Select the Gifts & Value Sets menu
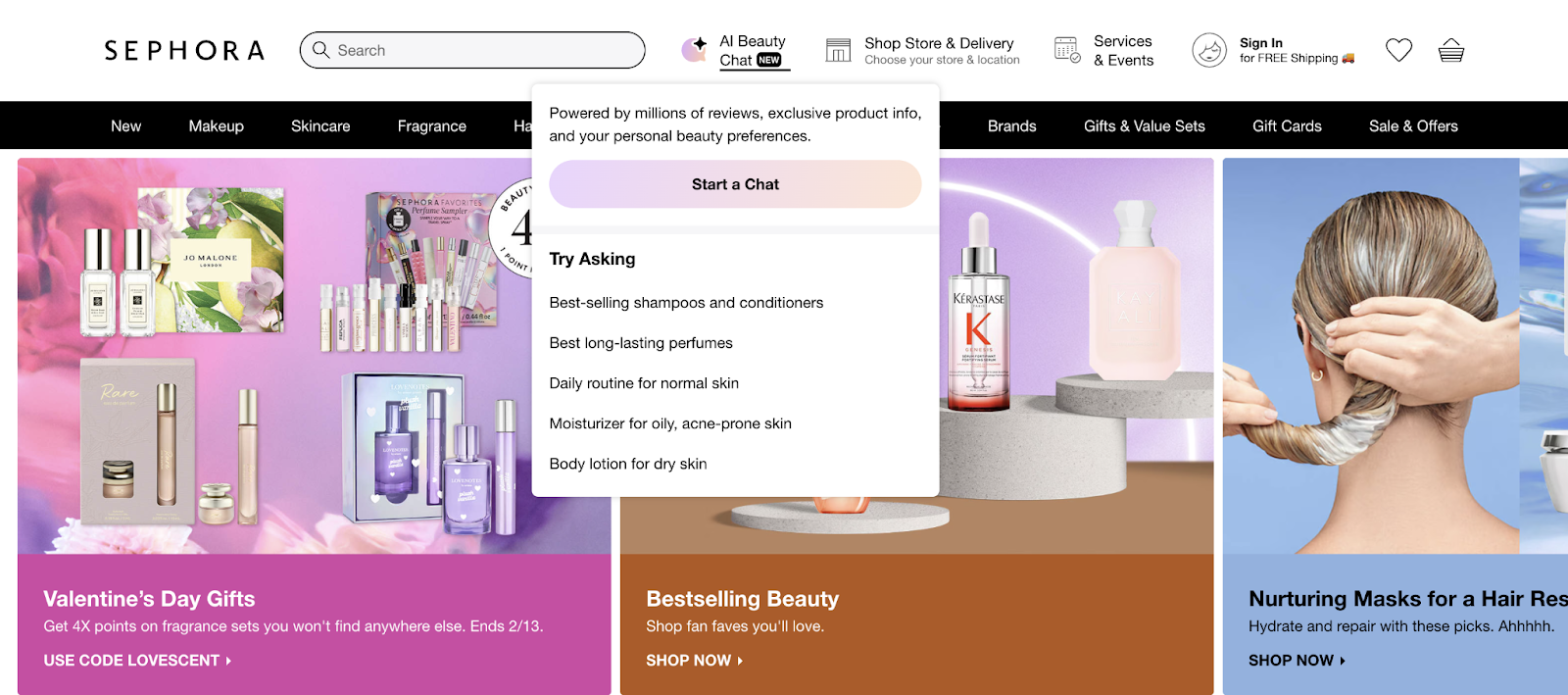 click(x=1145, y=125)
